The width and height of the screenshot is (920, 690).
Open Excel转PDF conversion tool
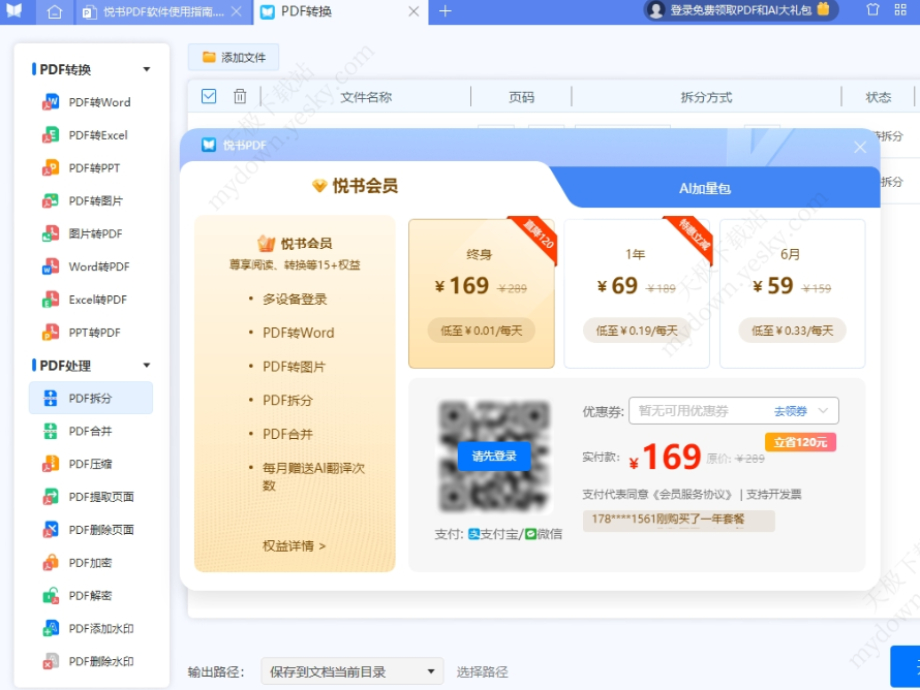[86, 299]
